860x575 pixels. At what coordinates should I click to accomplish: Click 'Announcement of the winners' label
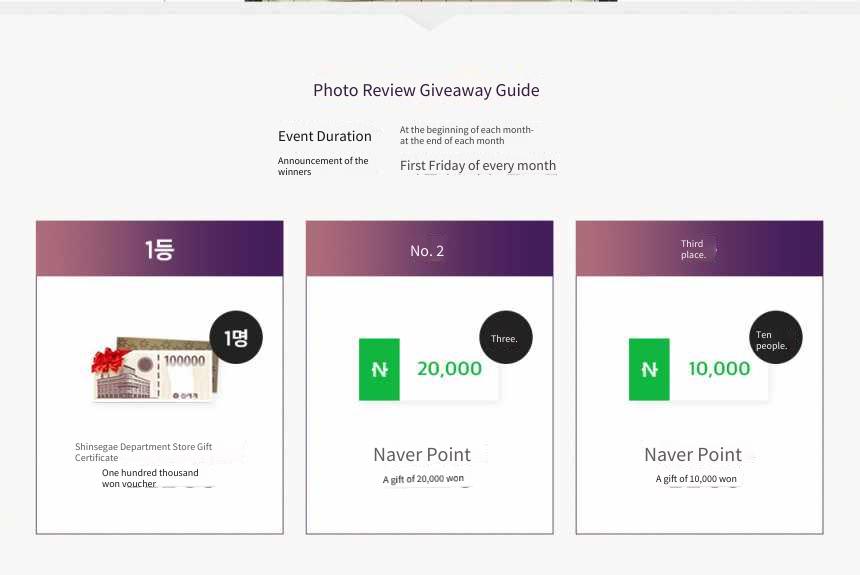tap(323, 166)
